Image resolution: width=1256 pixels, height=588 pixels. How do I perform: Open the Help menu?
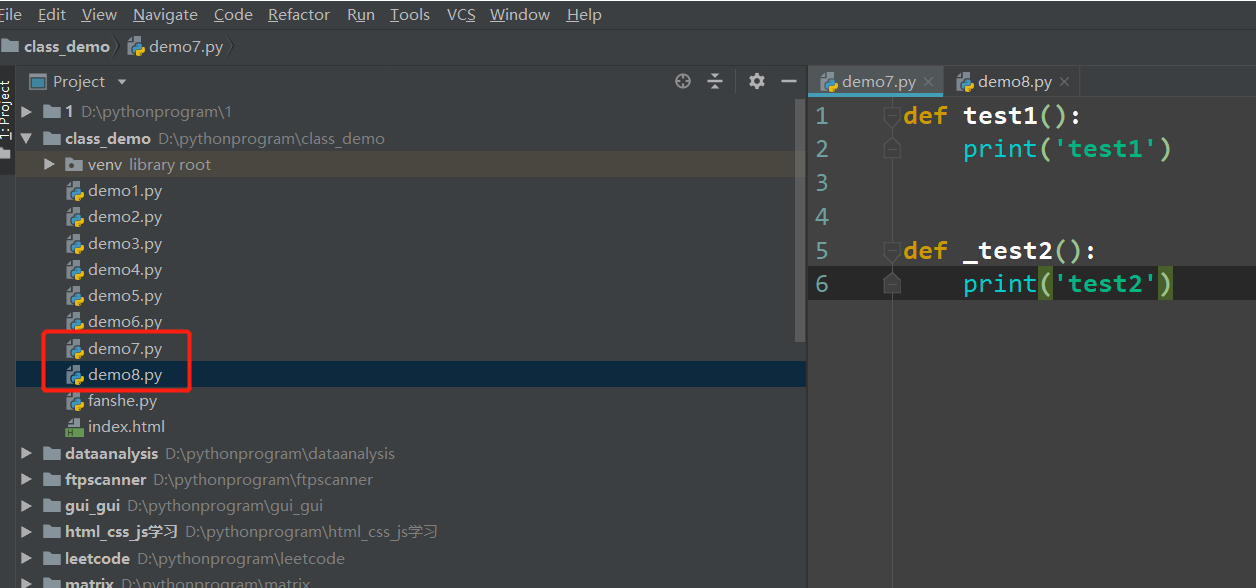click(584, 14)
